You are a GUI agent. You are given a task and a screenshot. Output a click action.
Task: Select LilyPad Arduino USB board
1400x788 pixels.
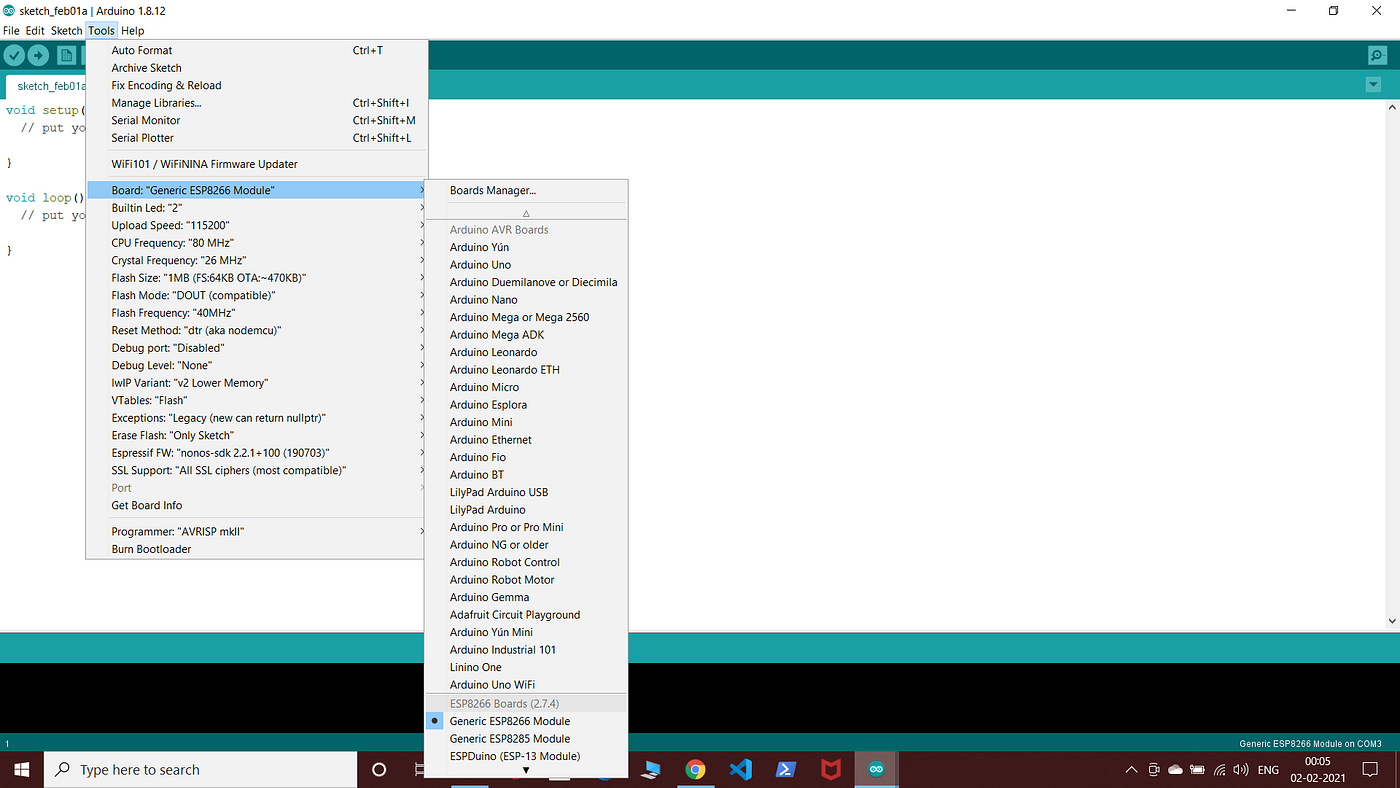(526, 492)
